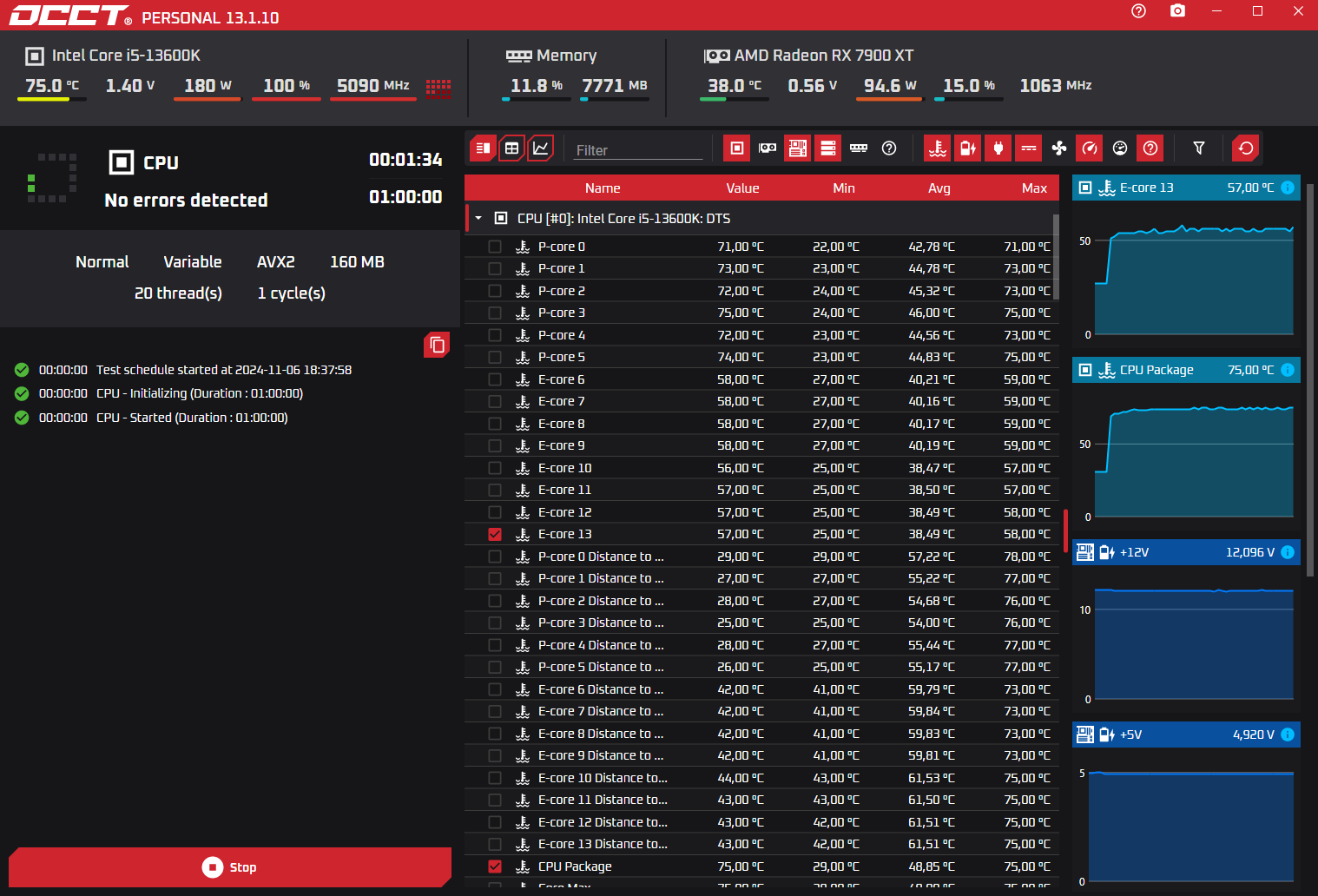Toggle the motherboard sensor filter icon
1318x896 pixels.
click(x=797, y=148)
